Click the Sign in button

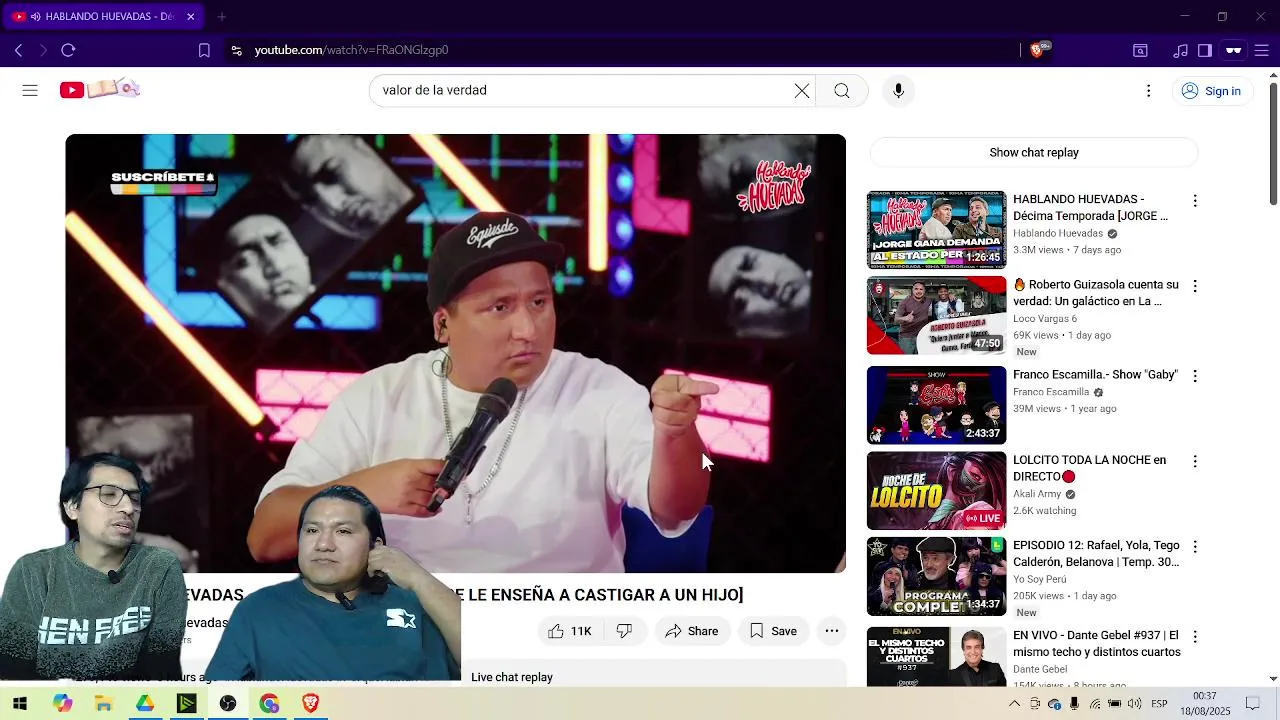(1211, 91)
